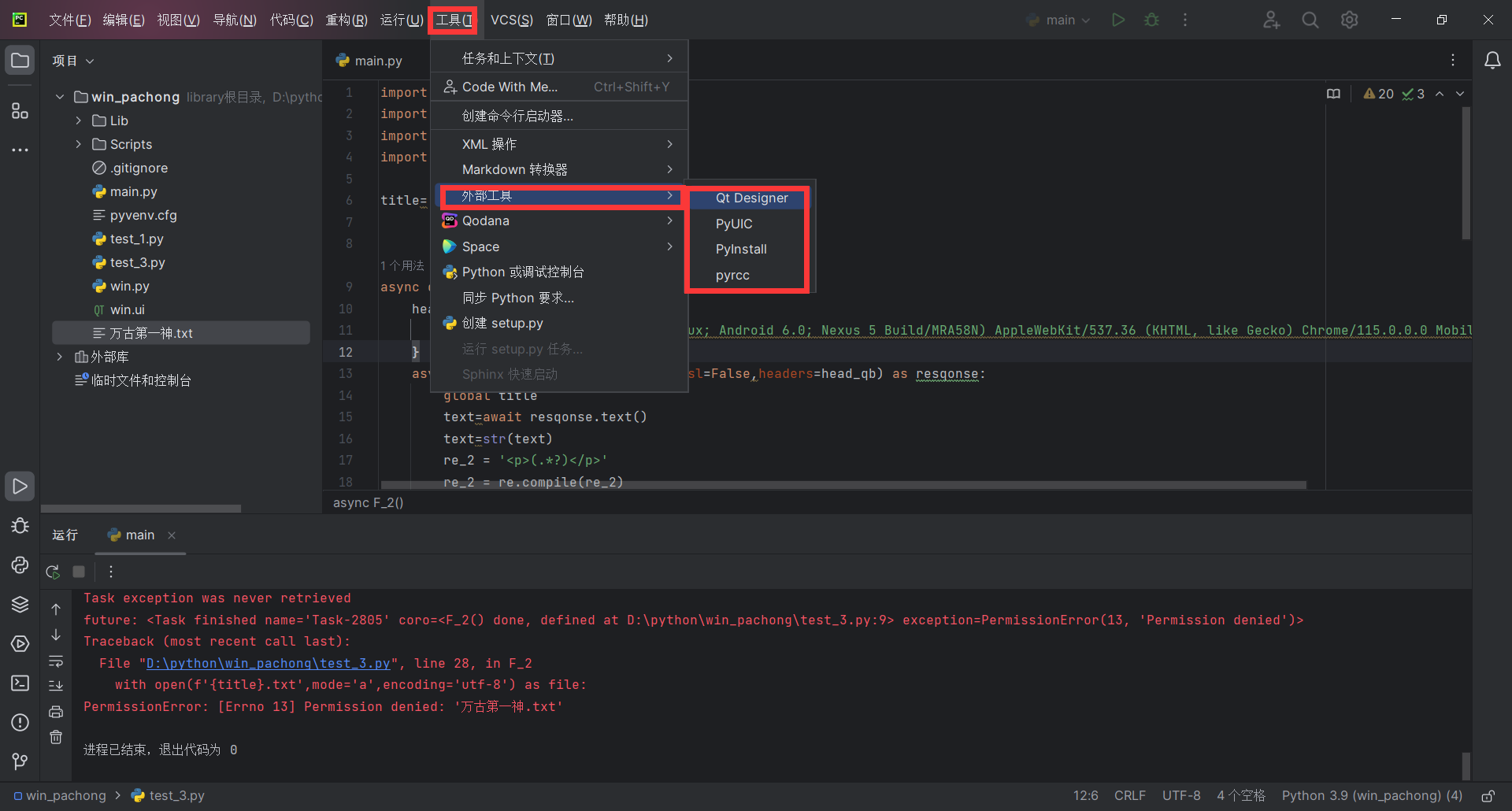Open the Git version control panel
Image resolution: width=1512 pixels, height=811 pixels.
point(20,761)
